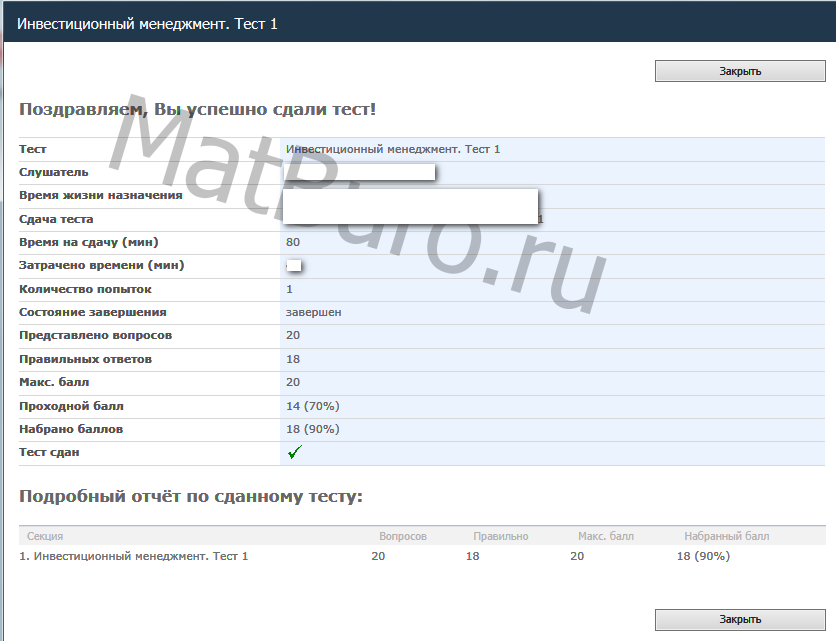Image resolution: width=836 pixels, height=641 pixels.
Task: Click the Секция column header
Action: (x=45, y=536)
